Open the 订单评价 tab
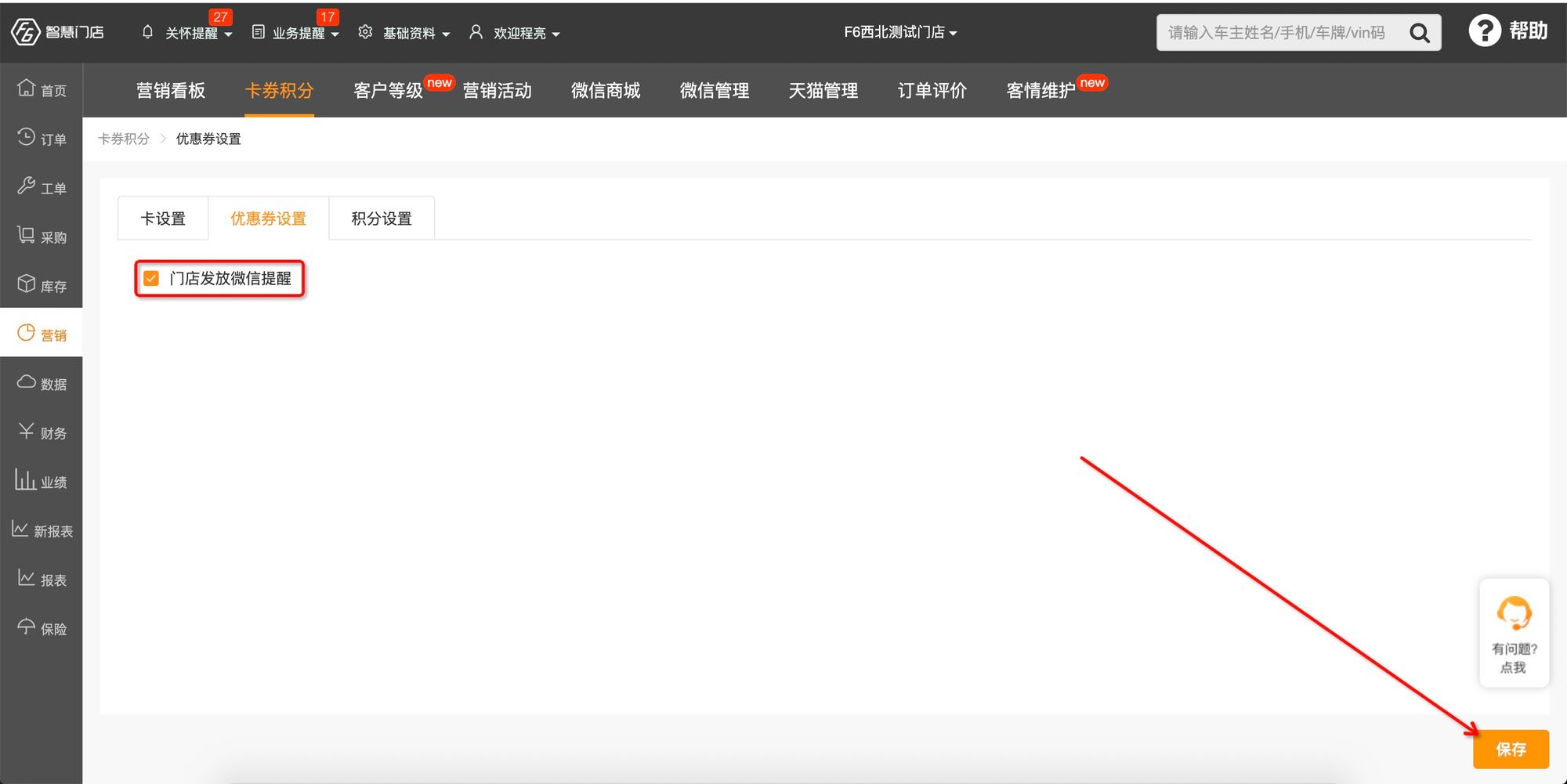 pyautogui.click(x=932, y=90)
